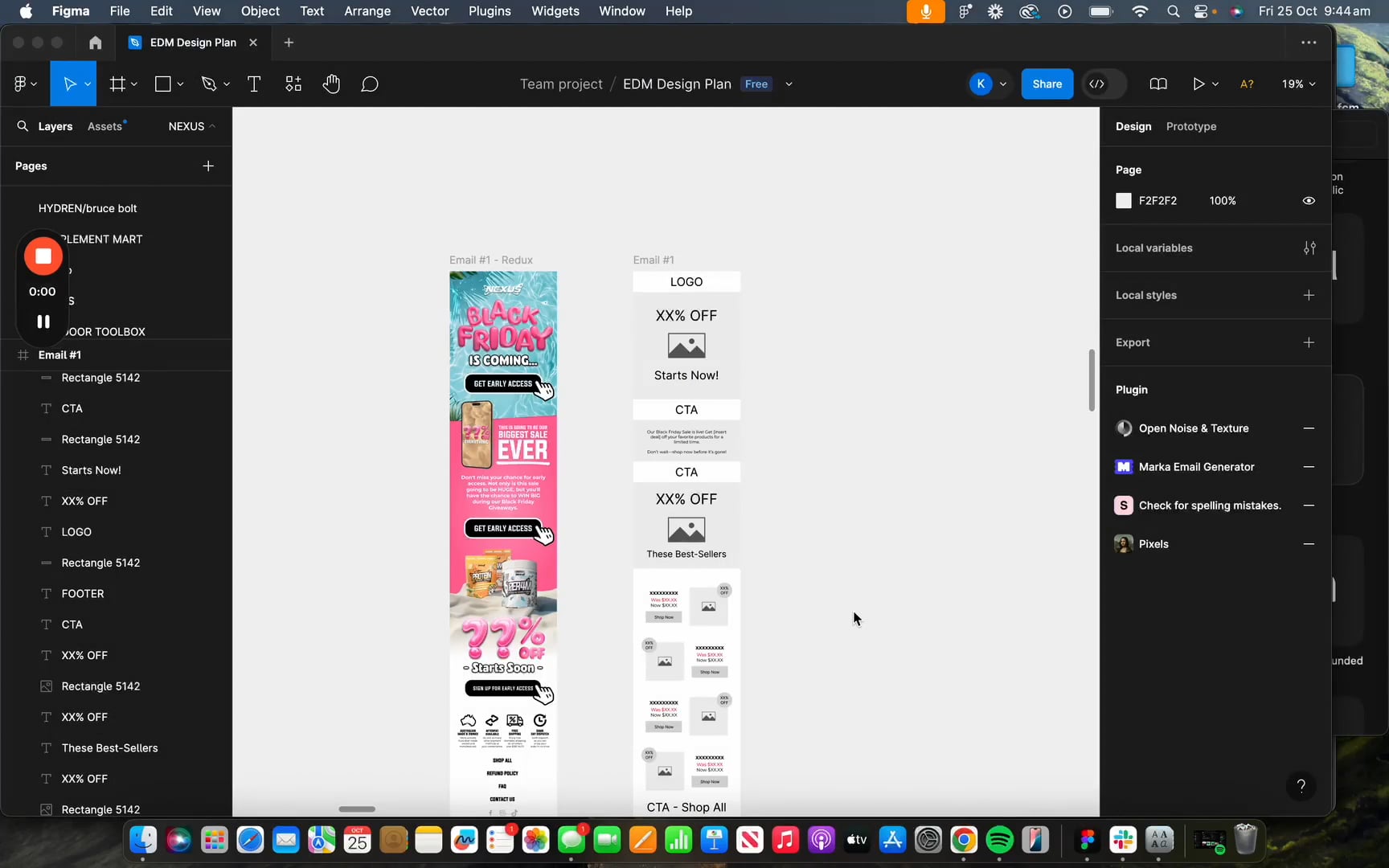1389x868 pixels.
Task: Open Local variables settings icon
Action: [1309, 248]
